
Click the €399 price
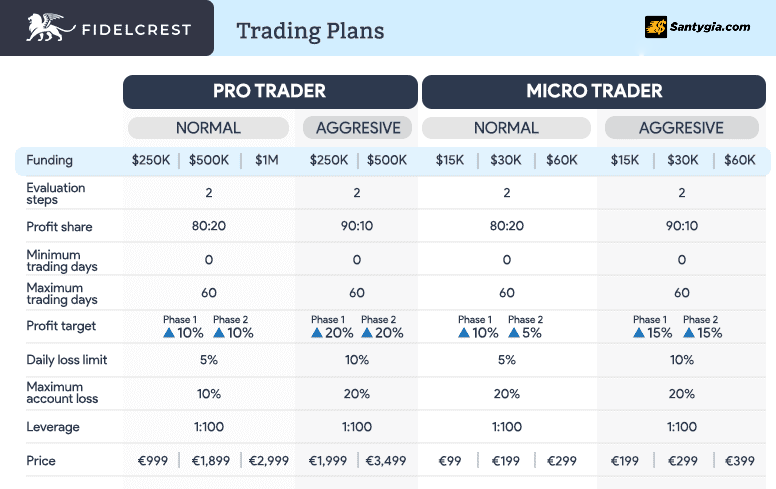(740, 461)
